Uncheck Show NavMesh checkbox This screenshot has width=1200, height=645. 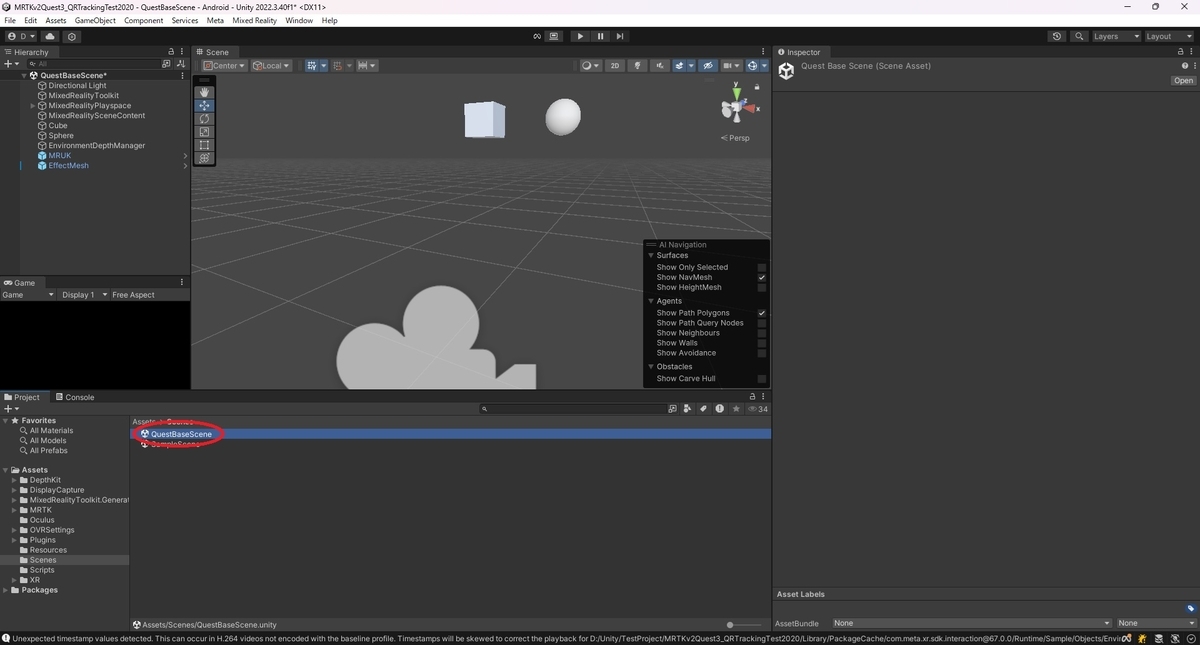click(x=762, y=277)
